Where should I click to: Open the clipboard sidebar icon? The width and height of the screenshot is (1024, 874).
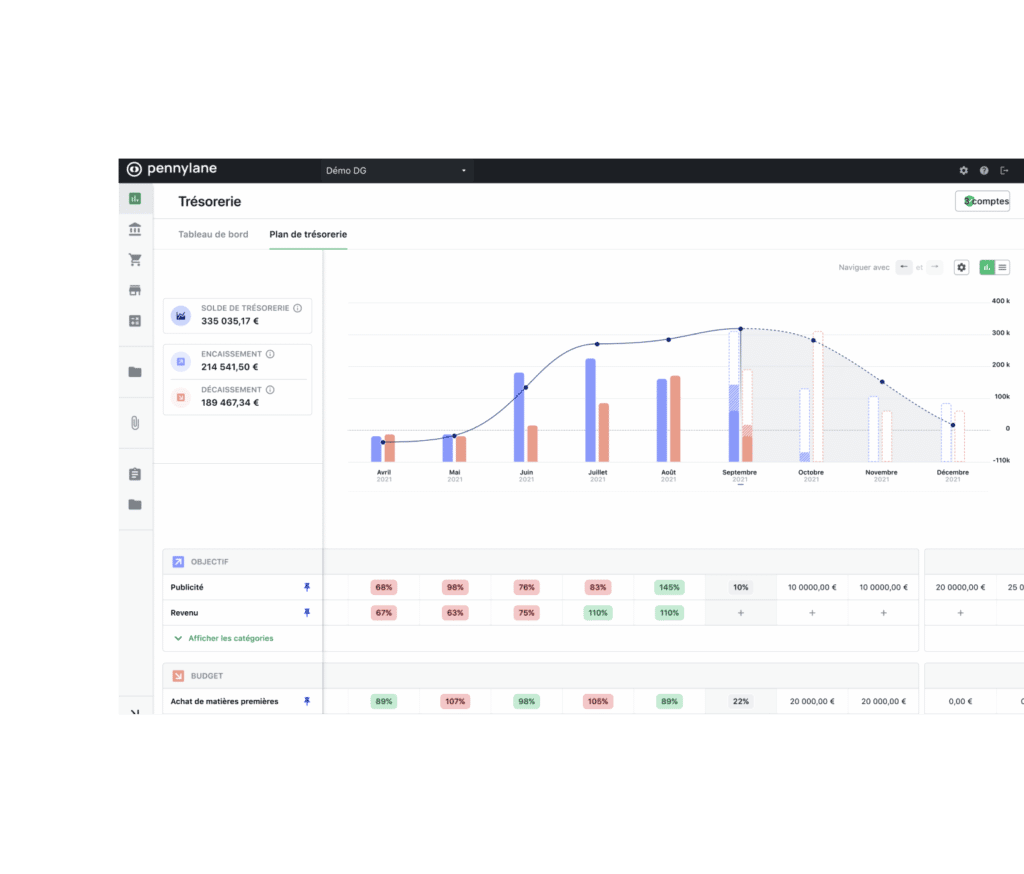135,474
